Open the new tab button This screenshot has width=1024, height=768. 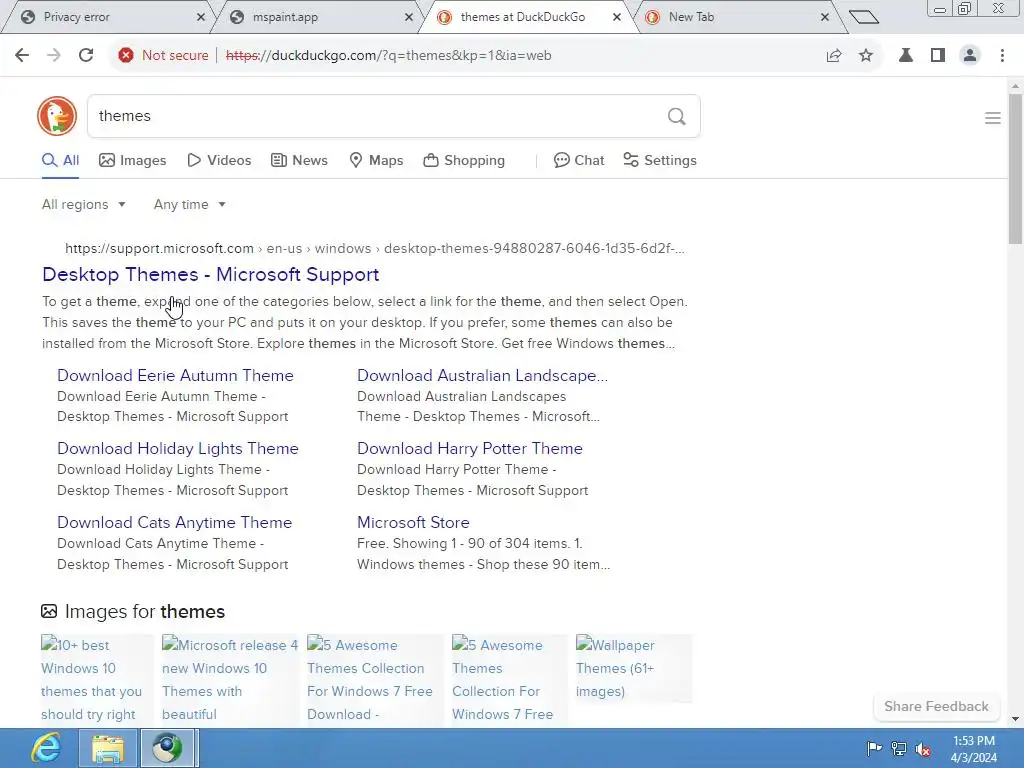[x=863, y=17]
